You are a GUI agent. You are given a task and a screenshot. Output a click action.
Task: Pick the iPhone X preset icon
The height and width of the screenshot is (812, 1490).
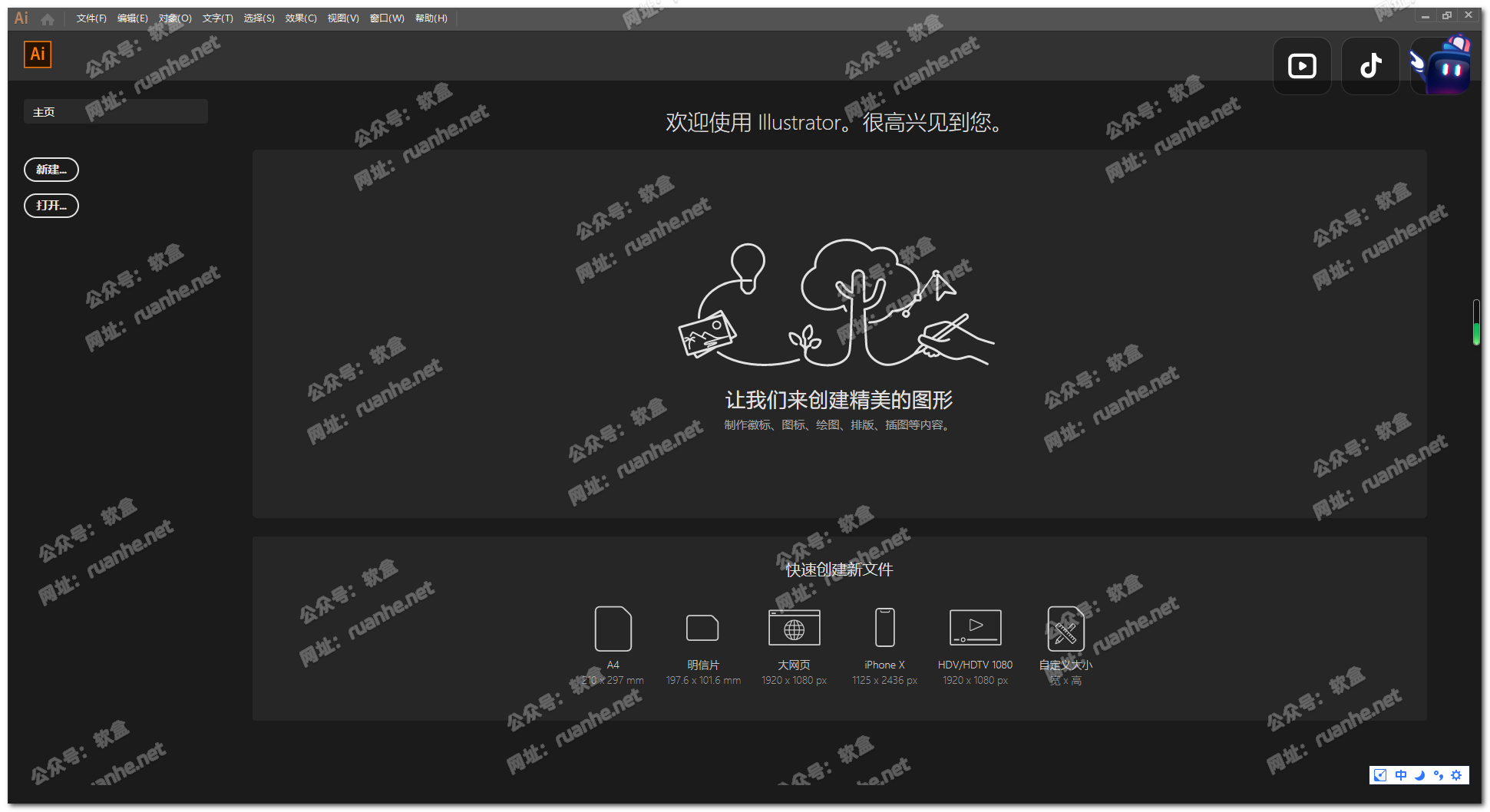pos(884,629)
